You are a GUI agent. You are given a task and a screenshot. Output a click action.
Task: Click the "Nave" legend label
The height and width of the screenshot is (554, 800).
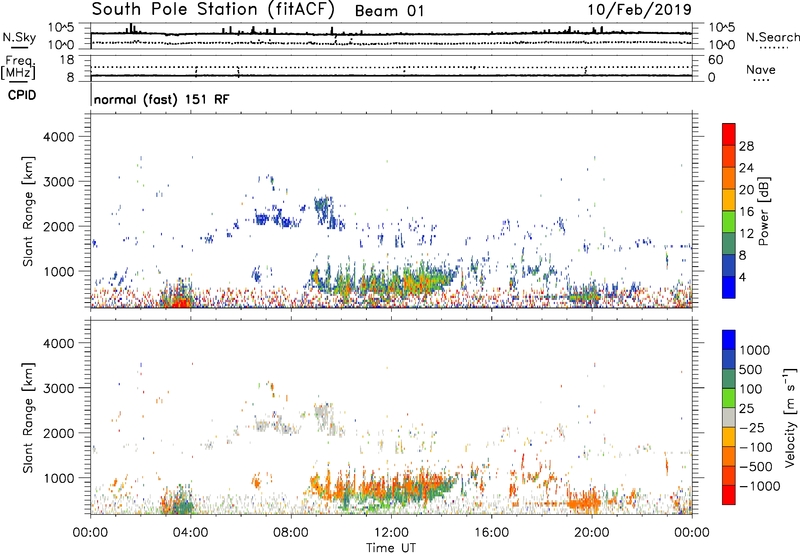coord(761,69)
